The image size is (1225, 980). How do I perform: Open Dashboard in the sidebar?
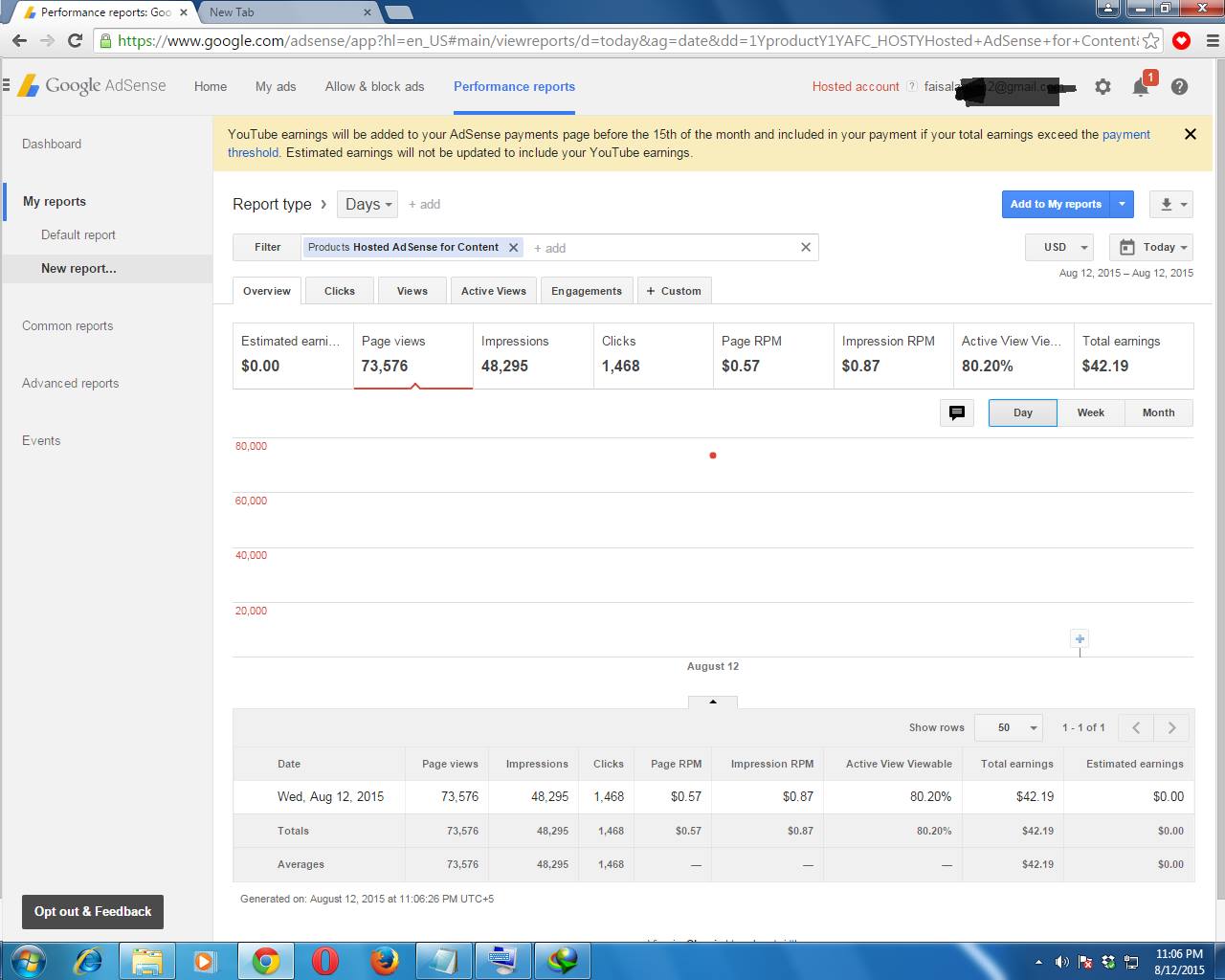pyautogui.click(x=52, y=144)
